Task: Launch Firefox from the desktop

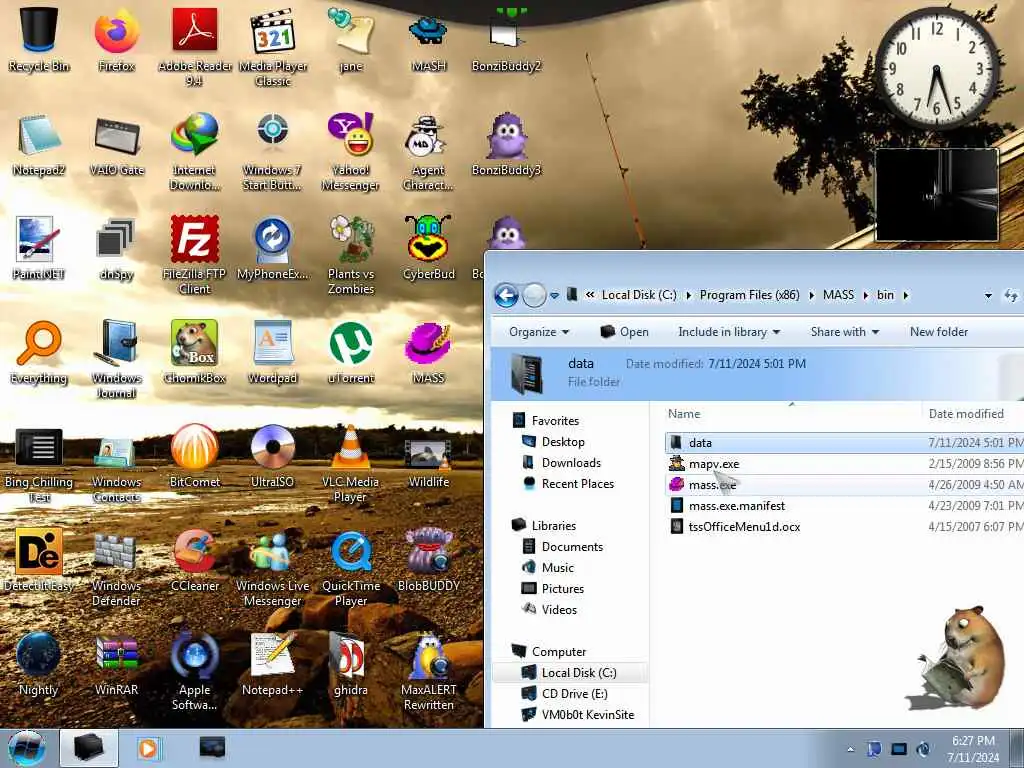Action: coord(116,39)
